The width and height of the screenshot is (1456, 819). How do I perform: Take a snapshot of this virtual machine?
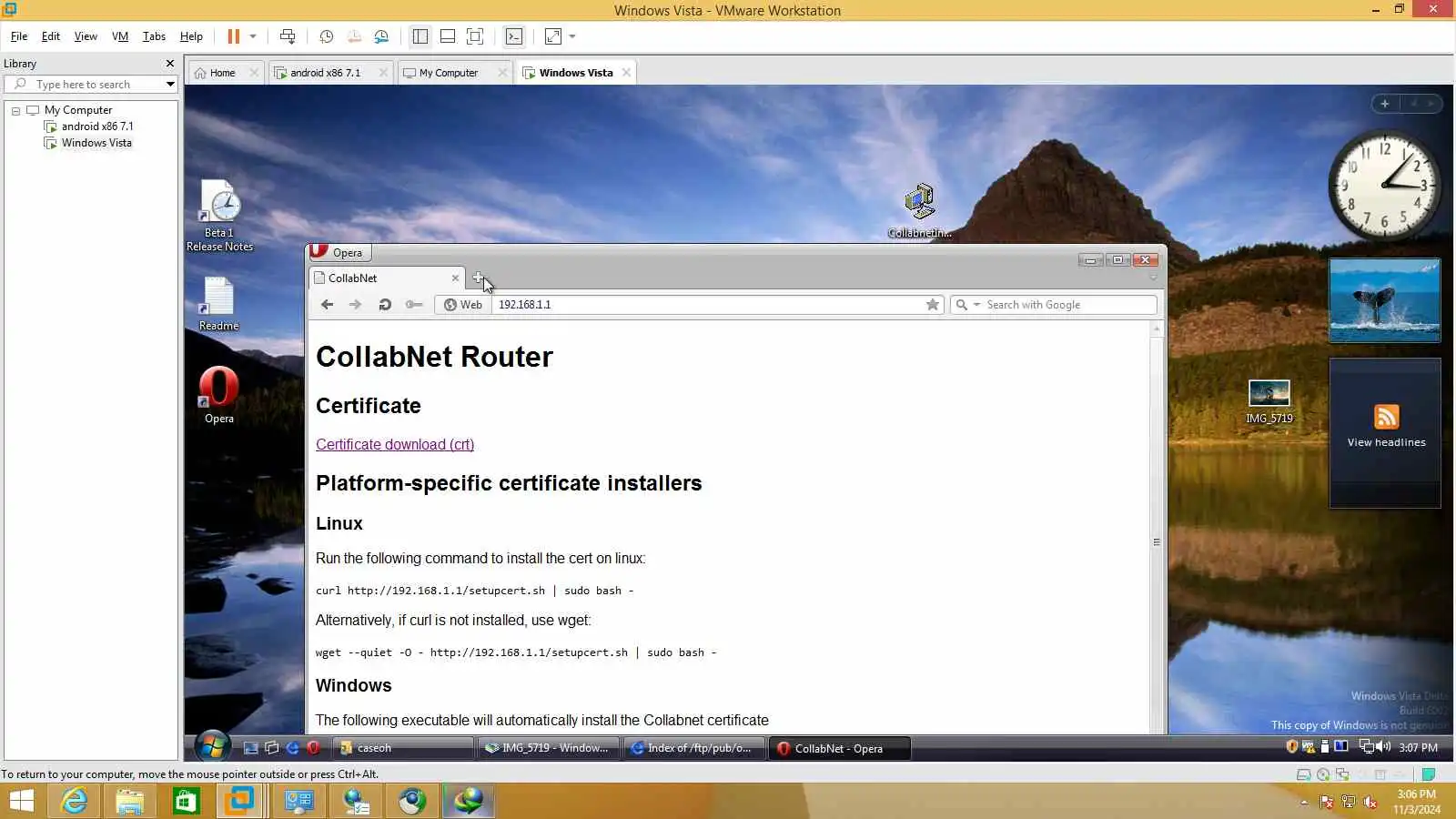(x=327, y=36)
